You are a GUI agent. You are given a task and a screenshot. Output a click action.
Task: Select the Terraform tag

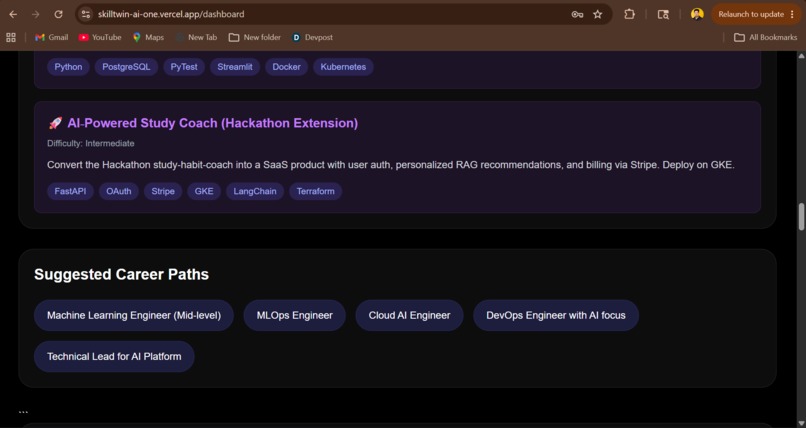point(316,191)
